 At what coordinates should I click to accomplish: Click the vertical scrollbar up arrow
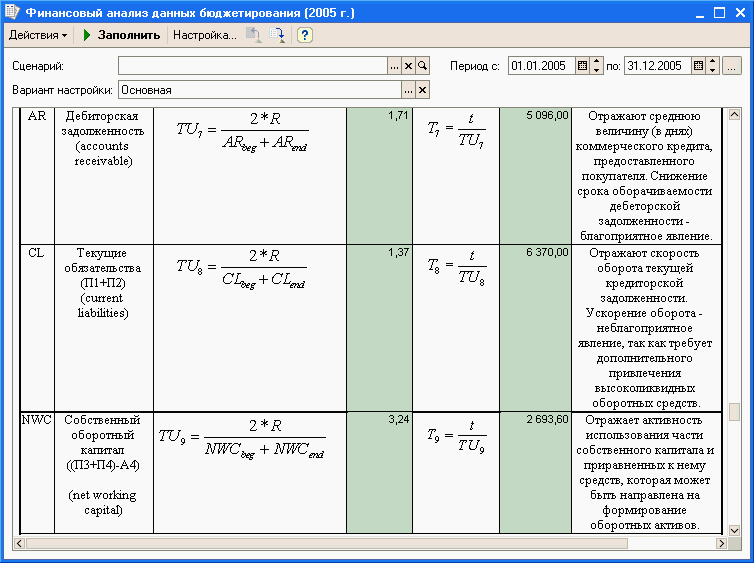pos(734,114)
